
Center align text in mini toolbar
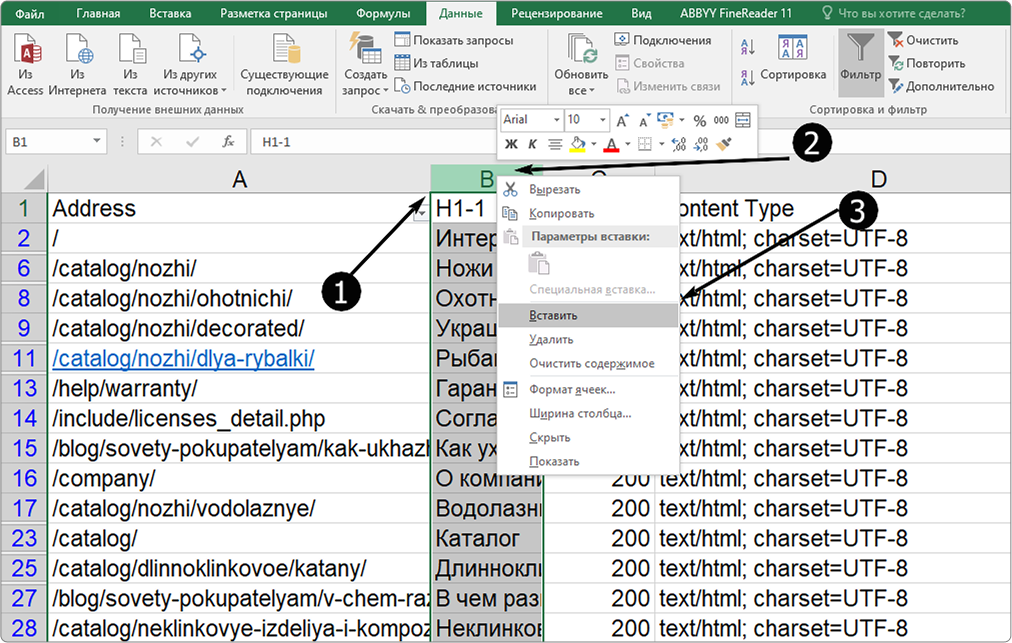(x=554, y=144)
